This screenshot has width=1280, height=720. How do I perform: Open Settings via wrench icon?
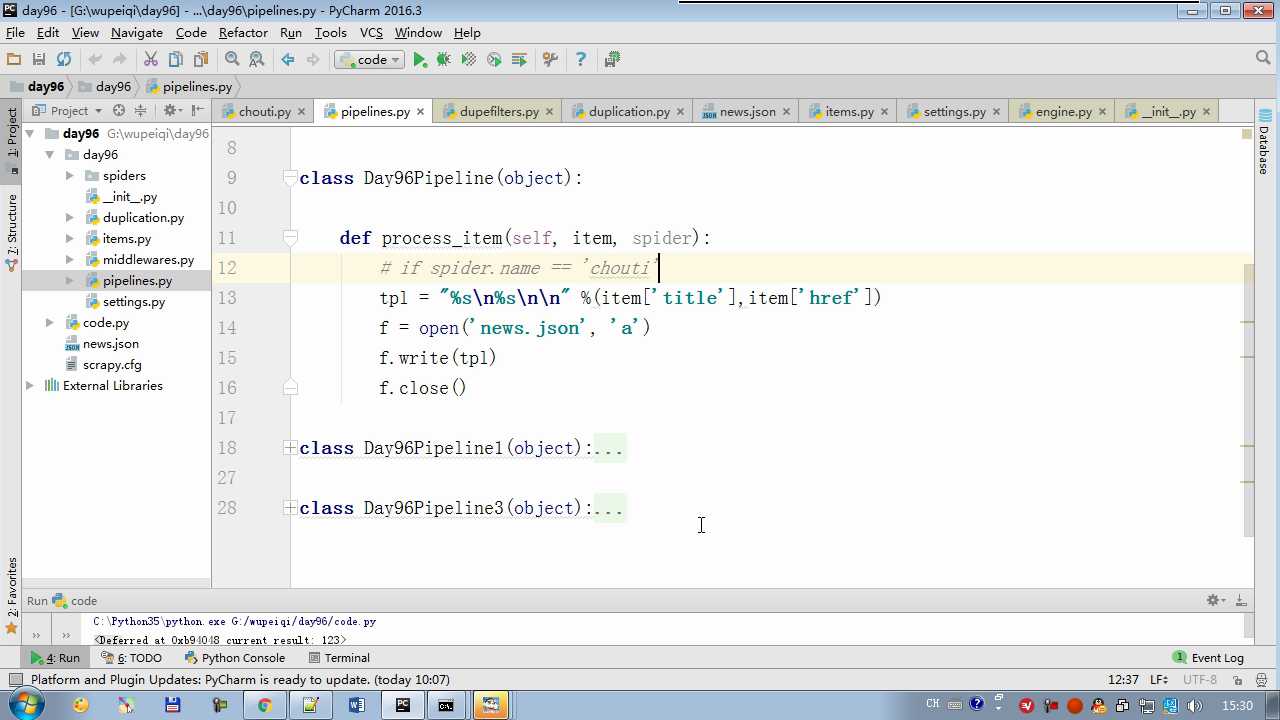(x=550, y=60)
